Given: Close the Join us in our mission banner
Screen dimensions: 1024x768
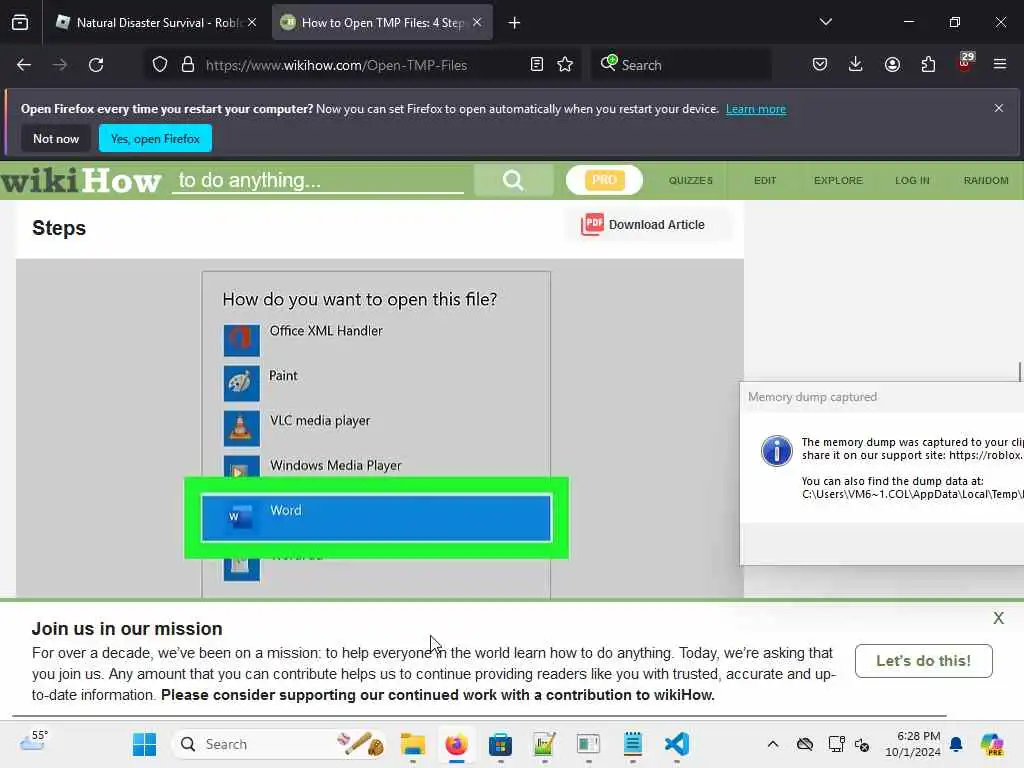Looking at the screenshot, I should [999, 618].
